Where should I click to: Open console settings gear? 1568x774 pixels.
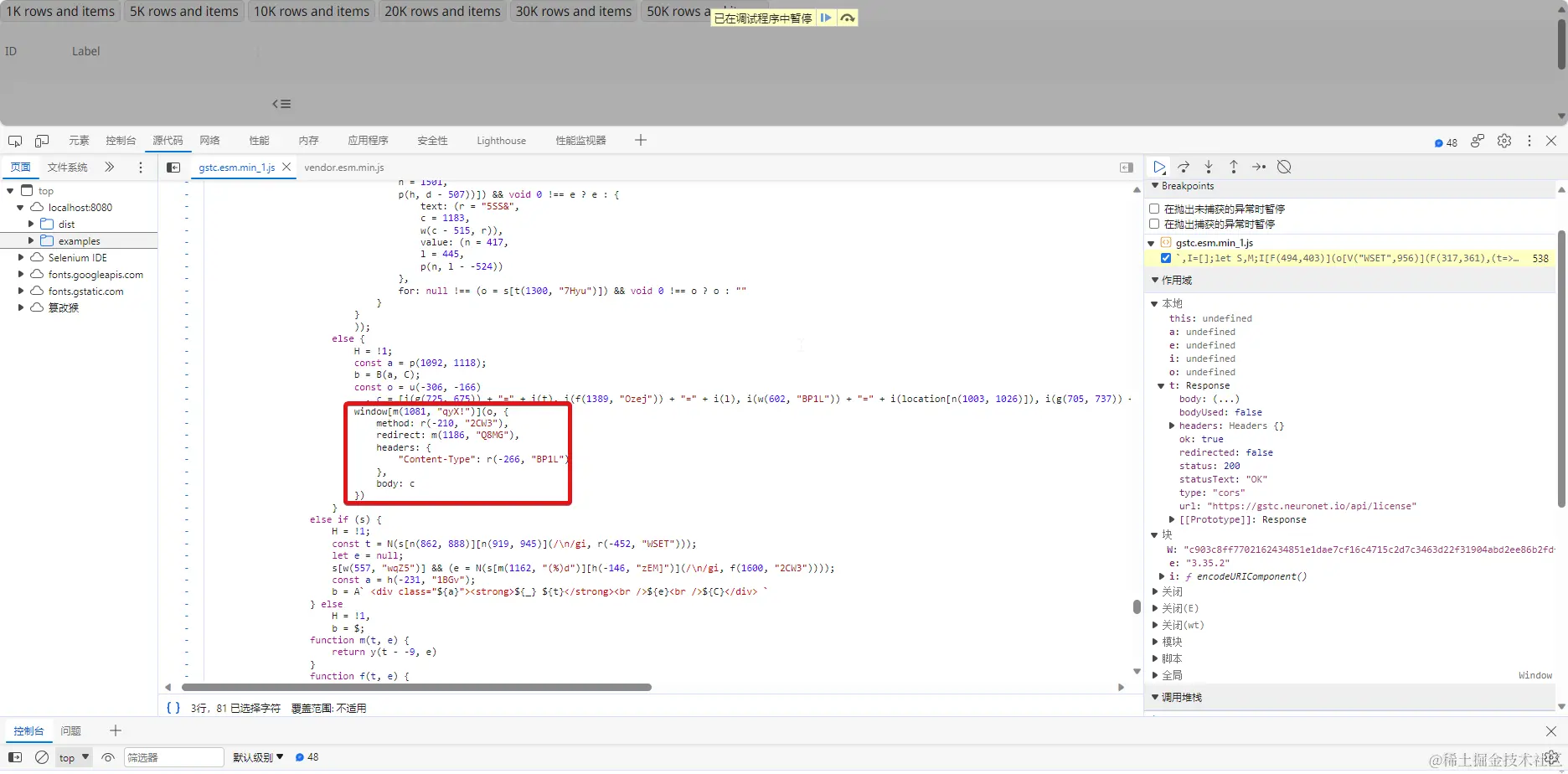[x=1550, y=757]
